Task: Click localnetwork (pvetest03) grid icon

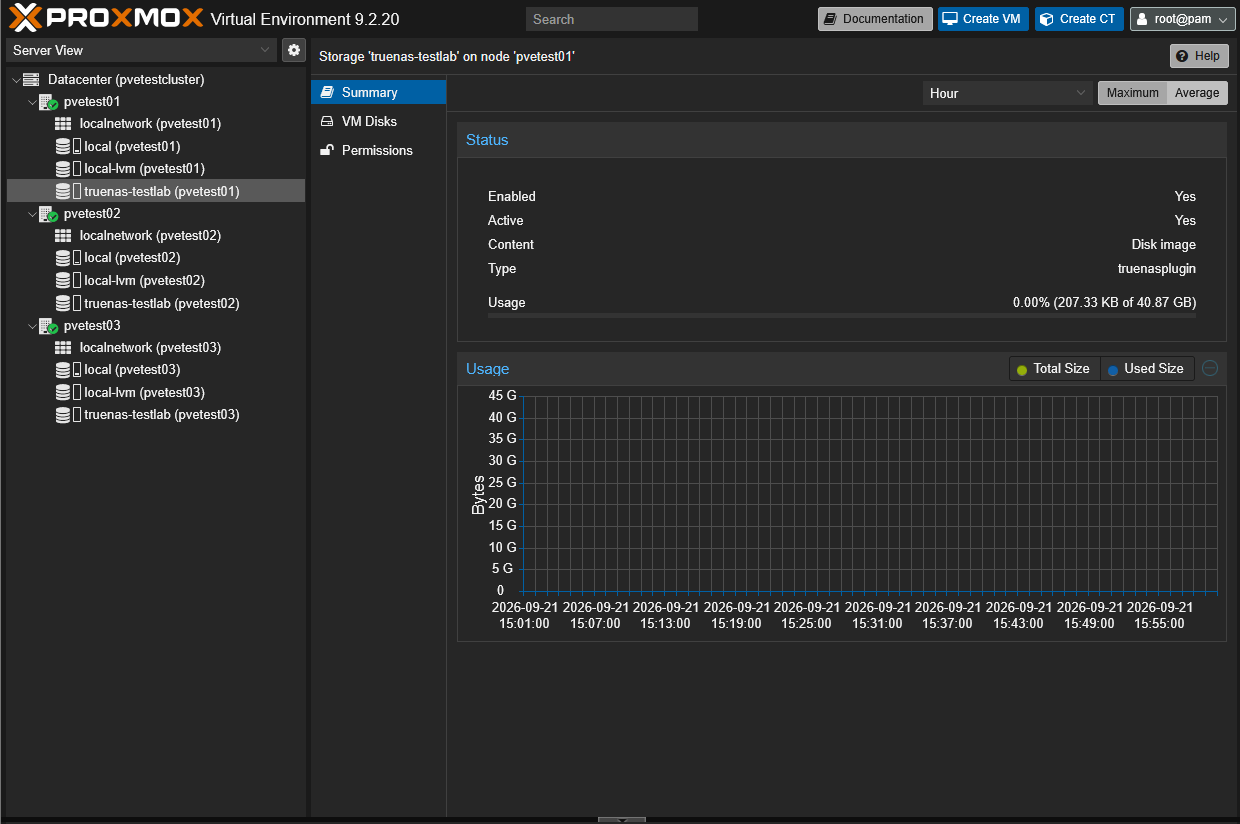Action: (63, 348)
